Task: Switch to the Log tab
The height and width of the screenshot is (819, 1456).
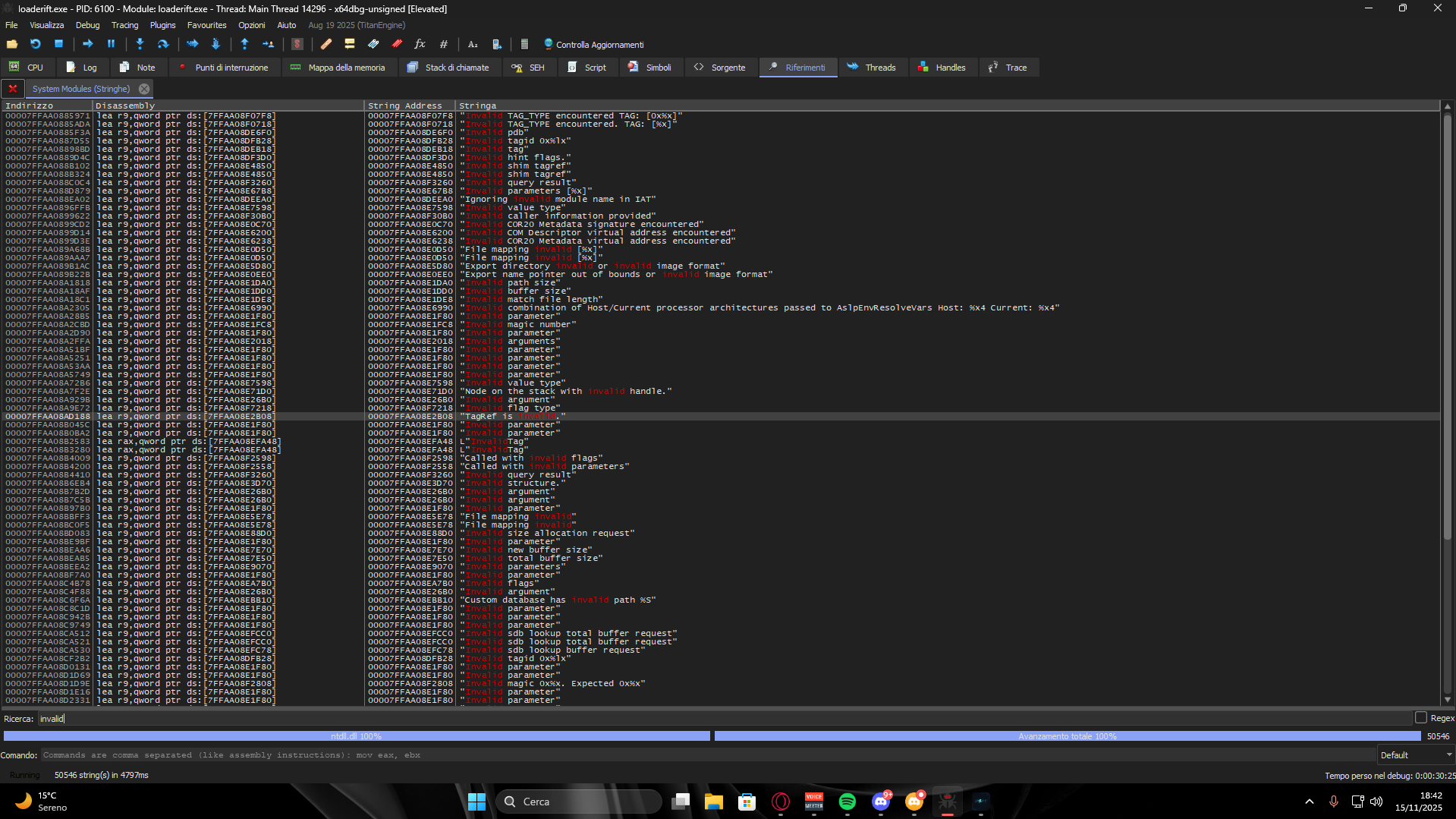Action: (83, 67)
